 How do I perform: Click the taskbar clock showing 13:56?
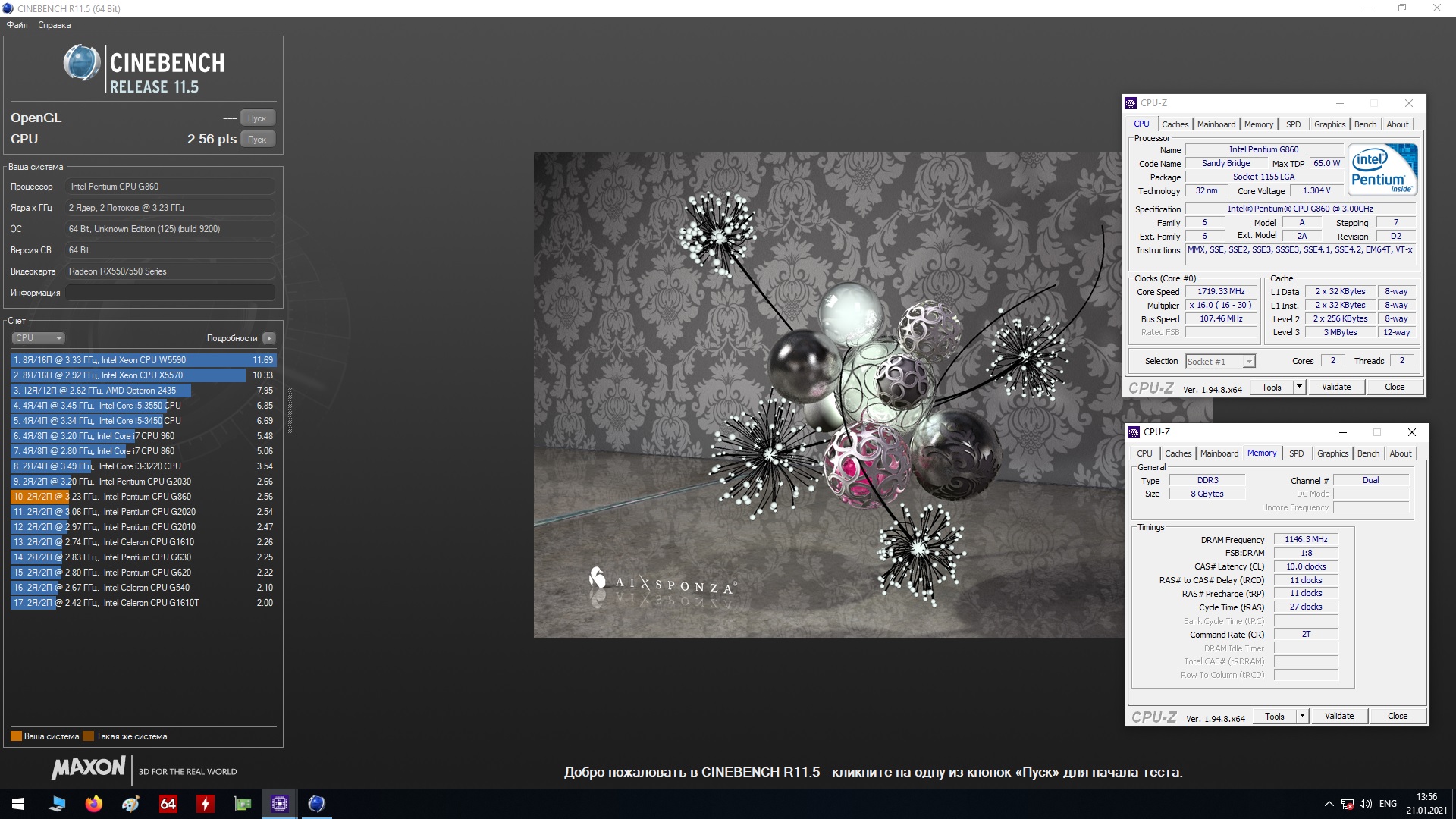pyautogui.click(x=1426, y=797)
